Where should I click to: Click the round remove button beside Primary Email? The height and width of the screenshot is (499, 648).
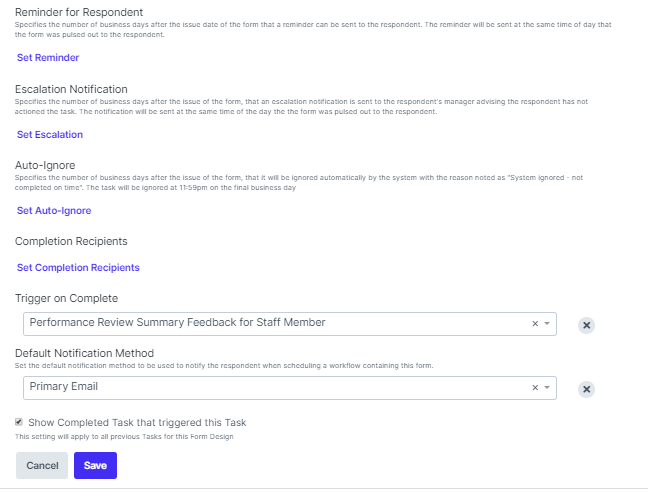point(587,389)
